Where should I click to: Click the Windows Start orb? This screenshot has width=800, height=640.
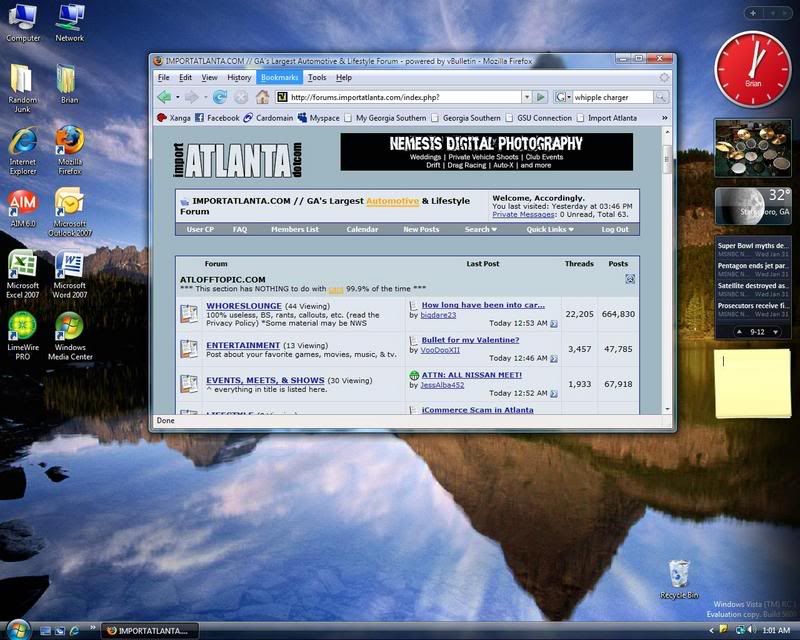[x=18, y=630]
